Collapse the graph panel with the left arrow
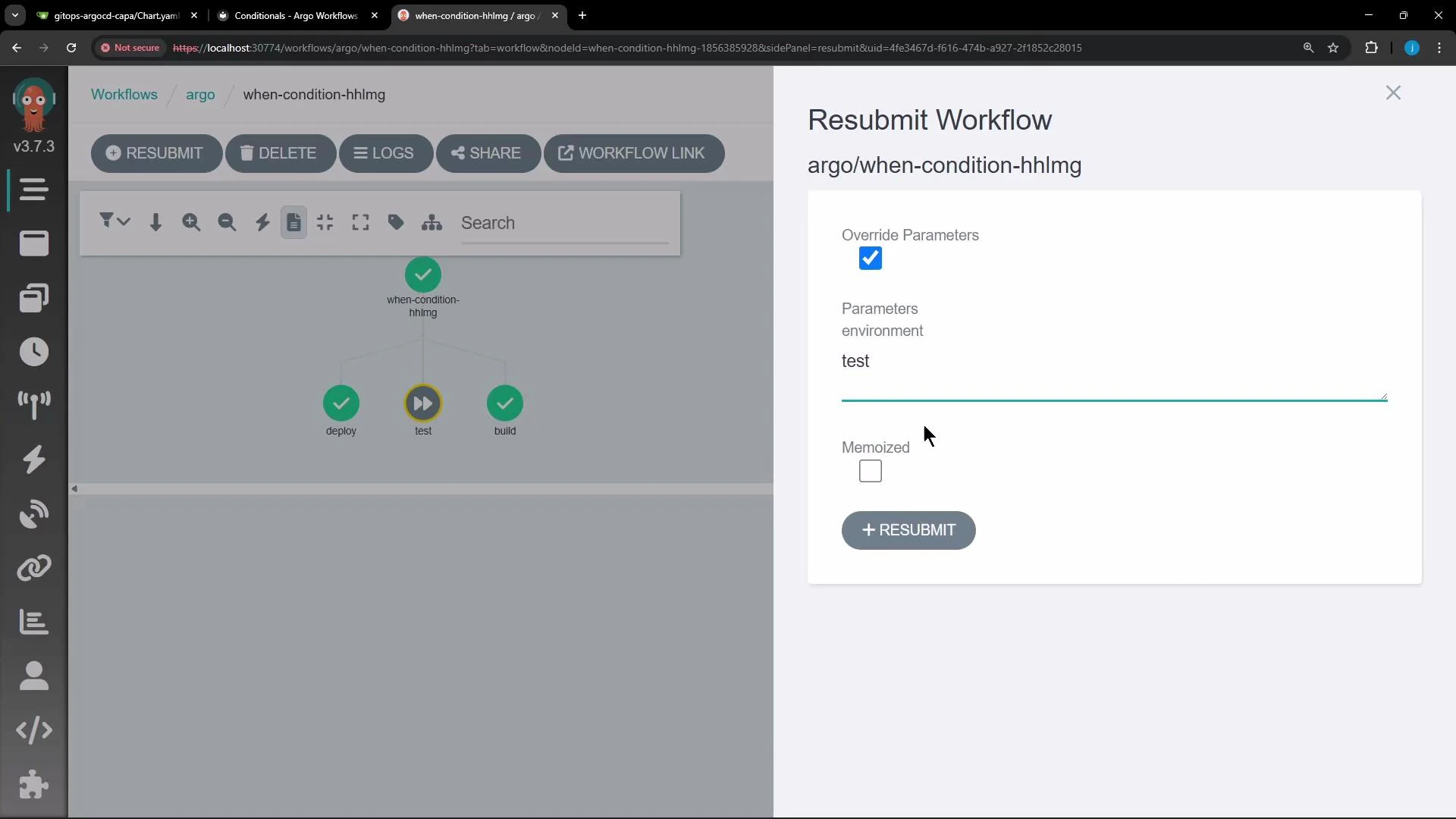The height and width of the screenshot is (819, 1456). (75, 488)
